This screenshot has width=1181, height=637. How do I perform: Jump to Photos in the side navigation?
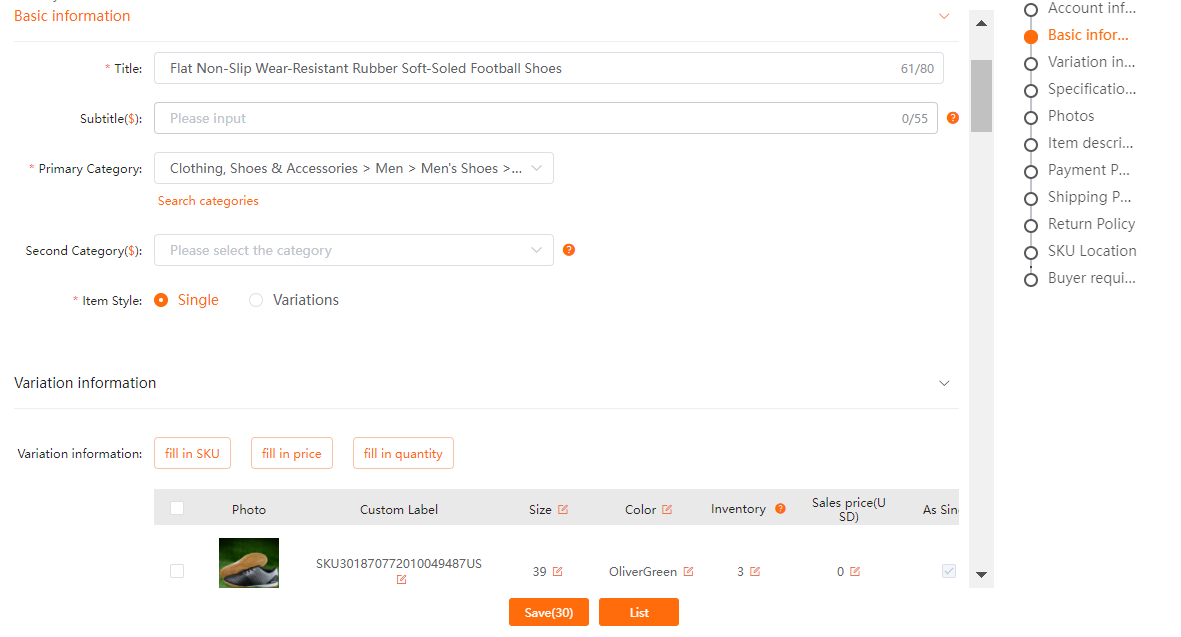(x=1070, y=116)
